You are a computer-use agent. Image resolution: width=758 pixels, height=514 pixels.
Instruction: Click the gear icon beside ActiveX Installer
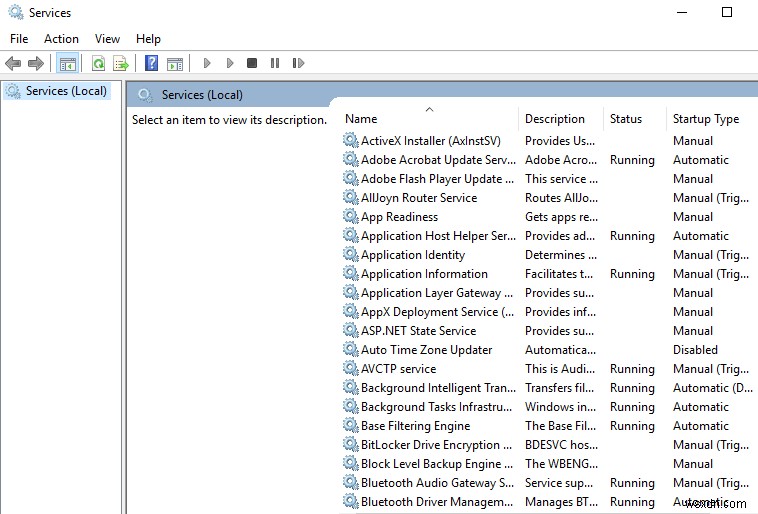(350, 140)
